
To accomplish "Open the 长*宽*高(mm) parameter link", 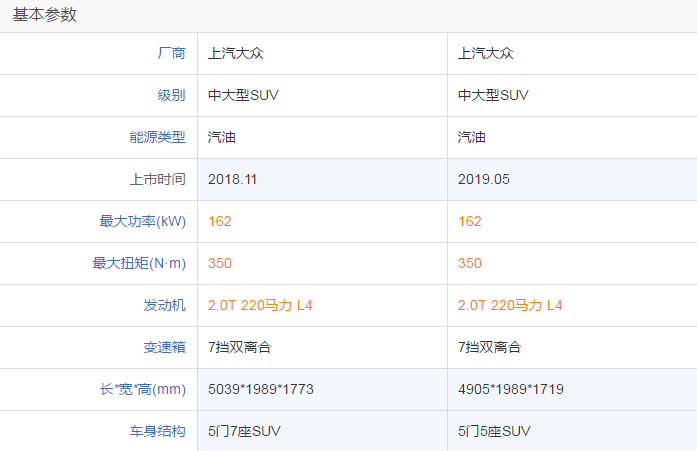I will coord(143,389).
